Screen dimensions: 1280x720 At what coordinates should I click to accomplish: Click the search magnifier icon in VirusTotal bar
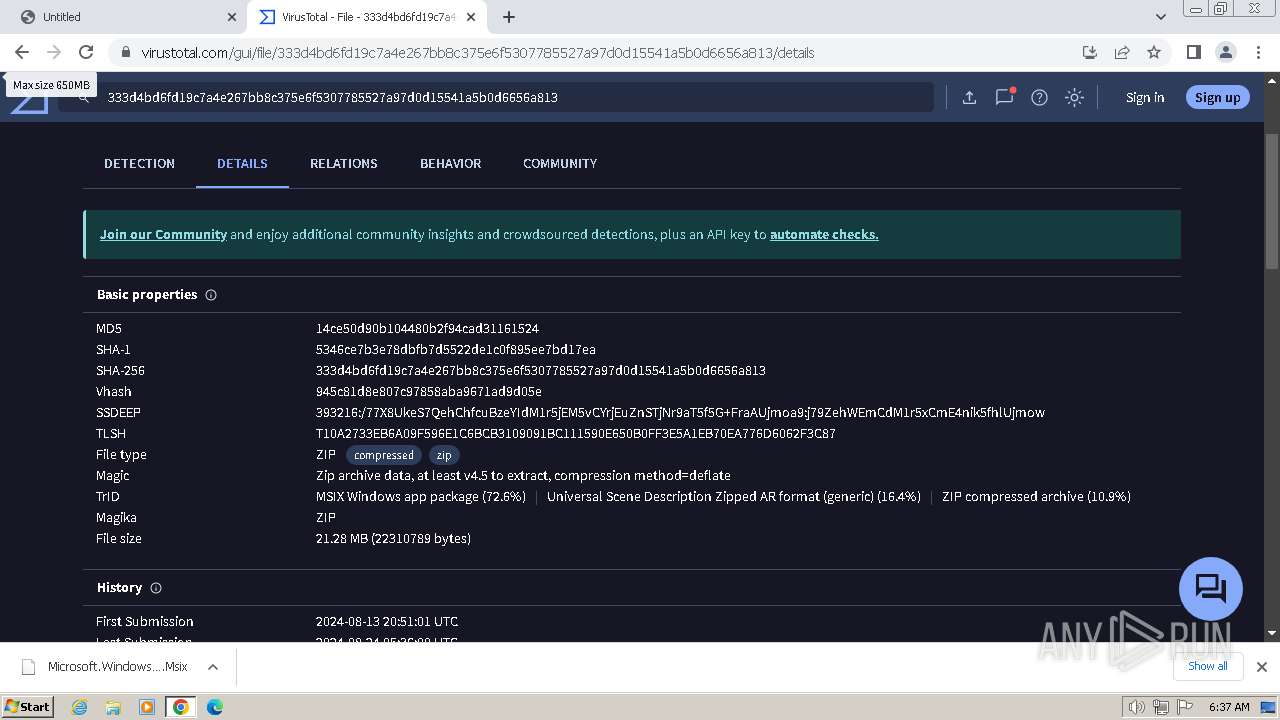[x=84, y=97]
